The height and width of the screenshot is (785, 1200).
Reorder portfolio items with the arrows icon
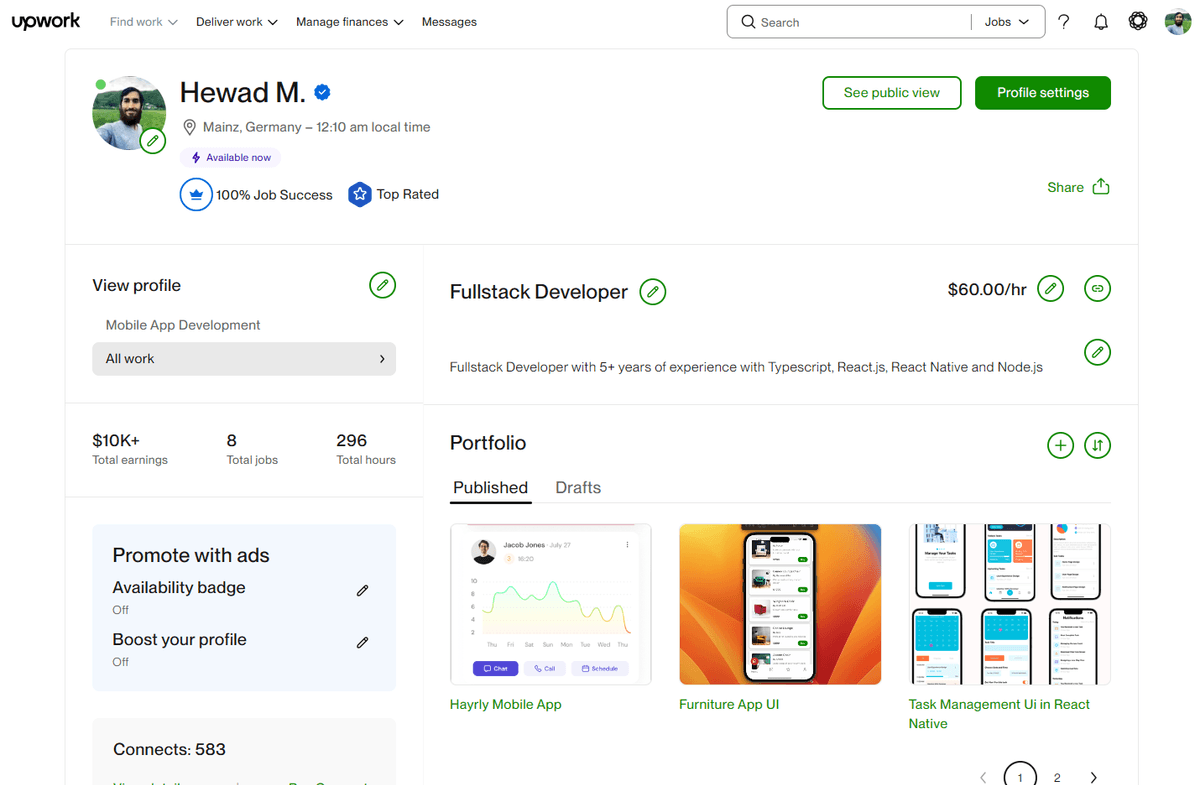point(1097,445)
